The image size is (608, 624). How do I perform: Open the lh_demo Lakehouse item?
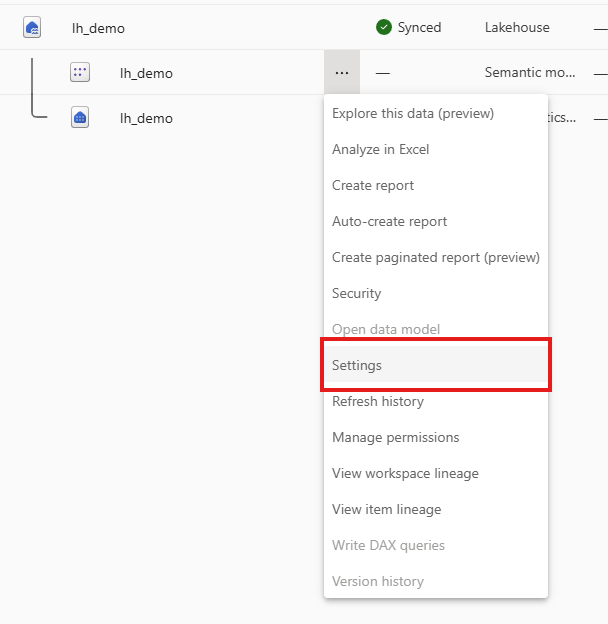click(x=98, y=28)
